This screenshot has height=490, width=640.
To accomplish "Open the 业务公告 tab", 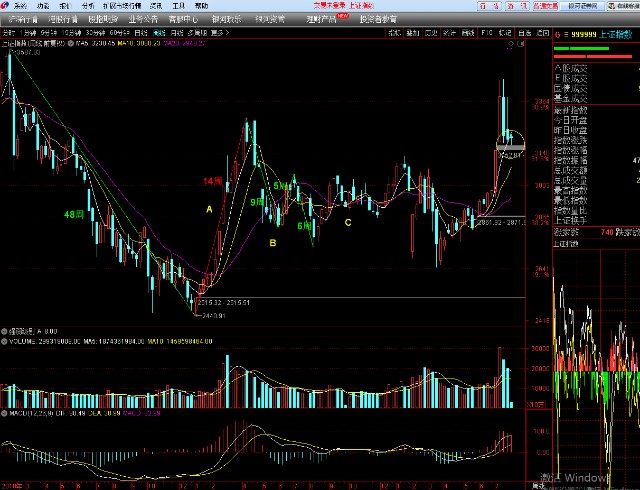I will 143,19.
